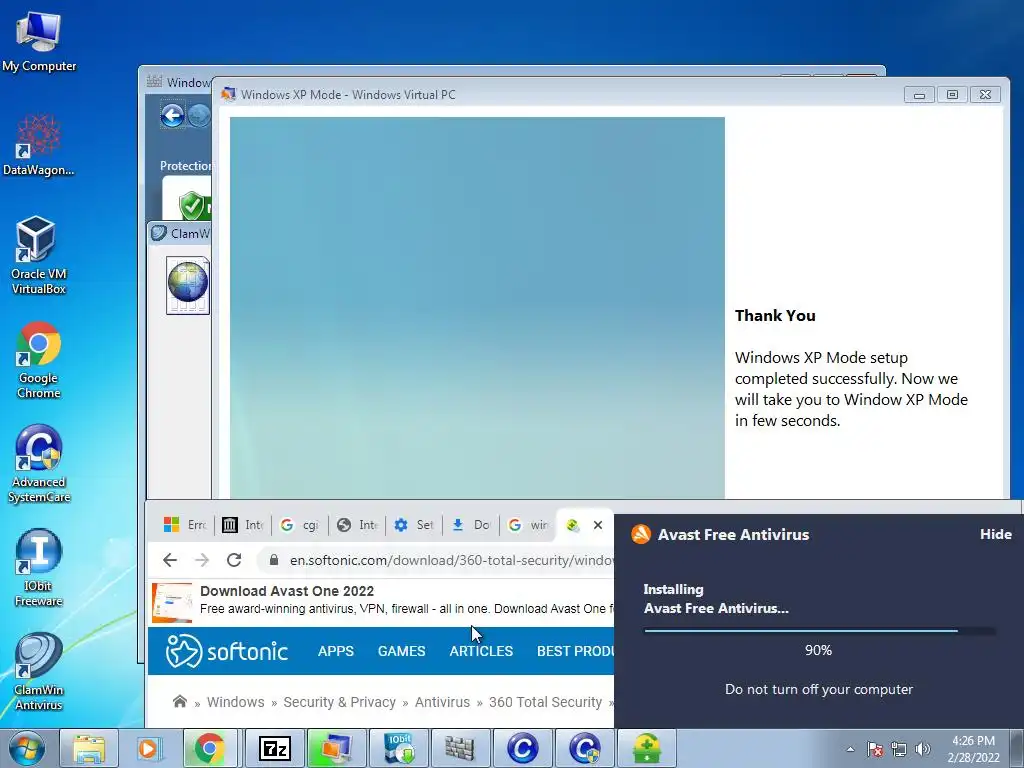This screenshot has height=768, width=1024.
Task: Open the Antivirus breadcrumb link
Action: click(x=442, y=702)
